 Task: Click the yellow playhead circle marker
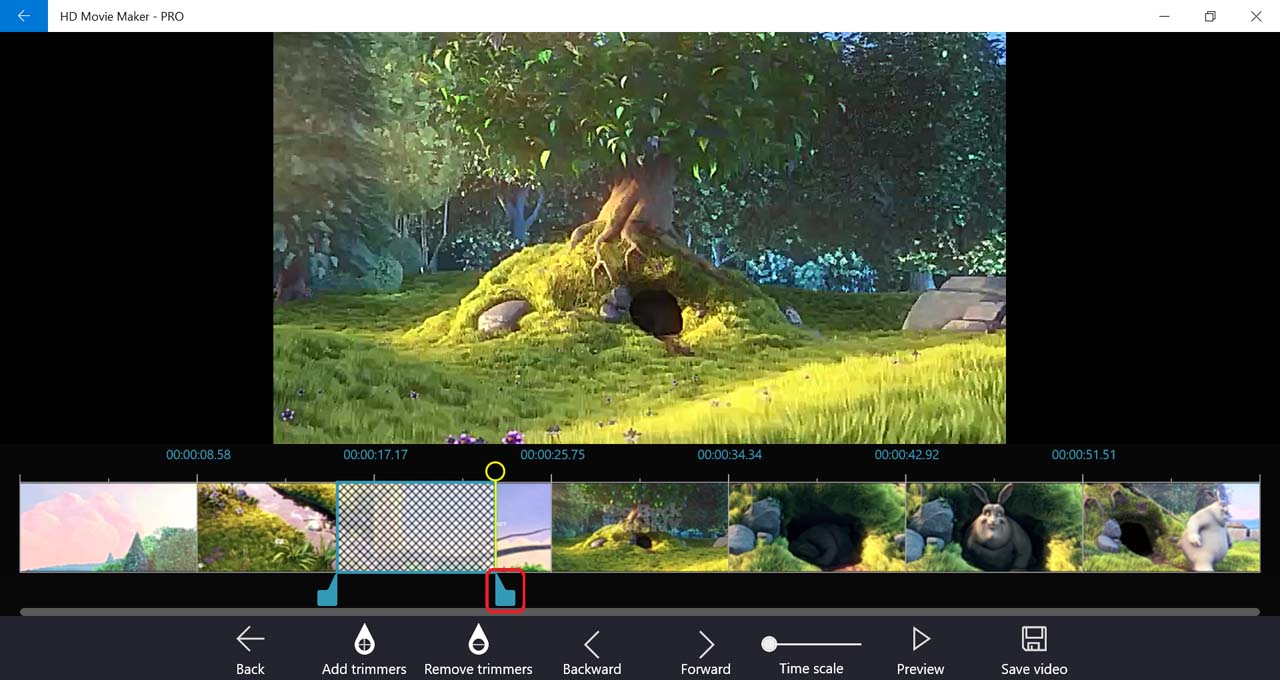(494, 470)
